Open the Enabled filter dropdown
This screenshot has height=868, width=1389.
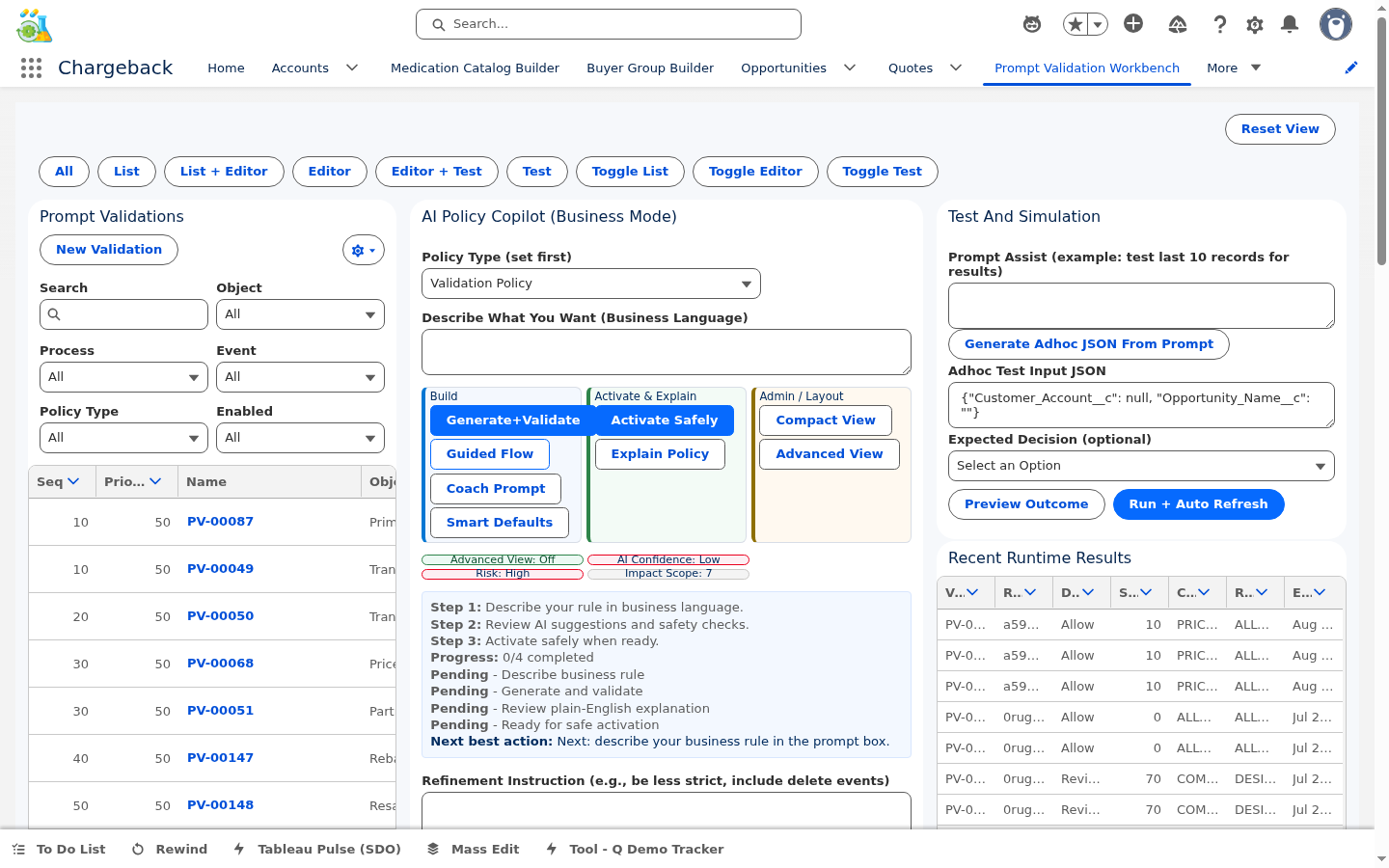coord(300,438)
